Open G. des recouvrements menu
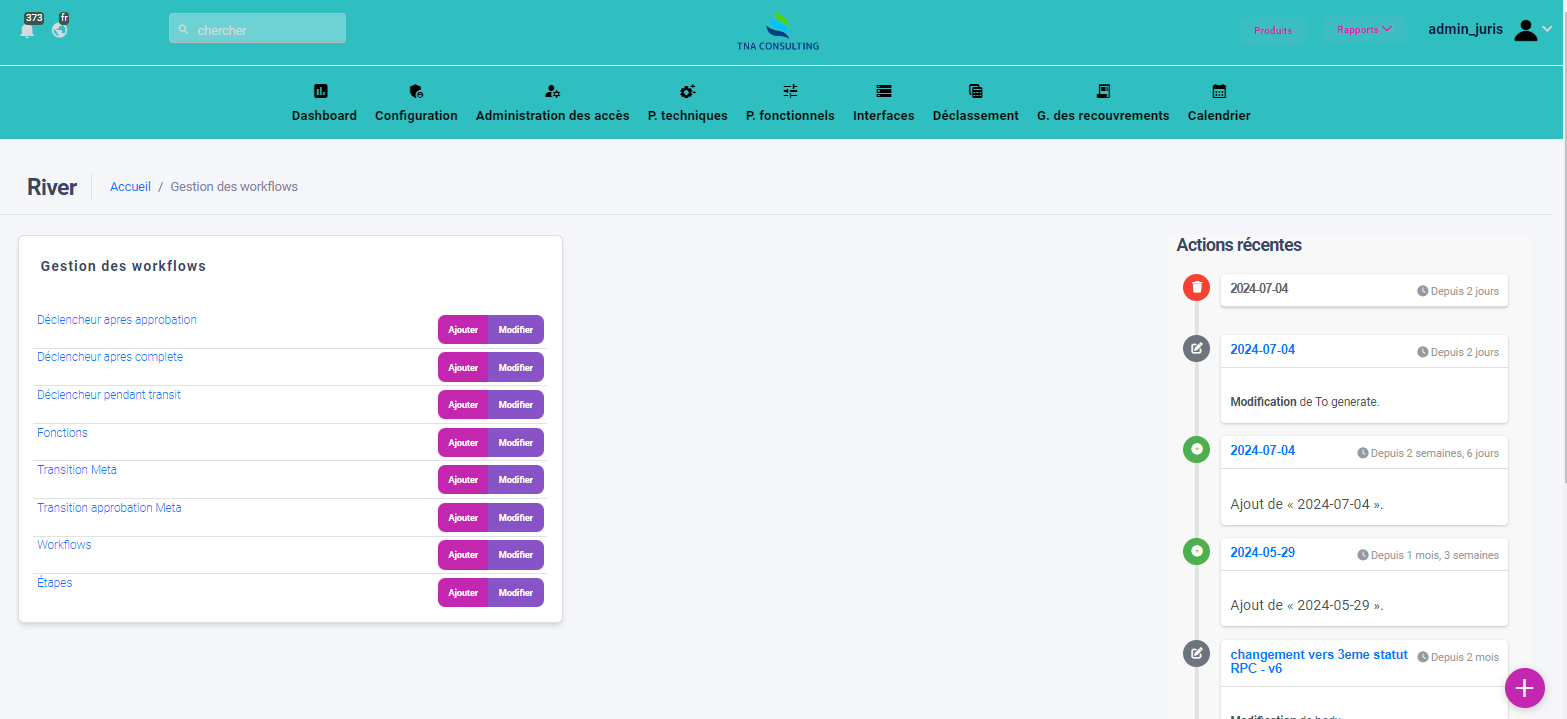The height and width of the screenshot is (719, 1567). [x=1102, y=104]
